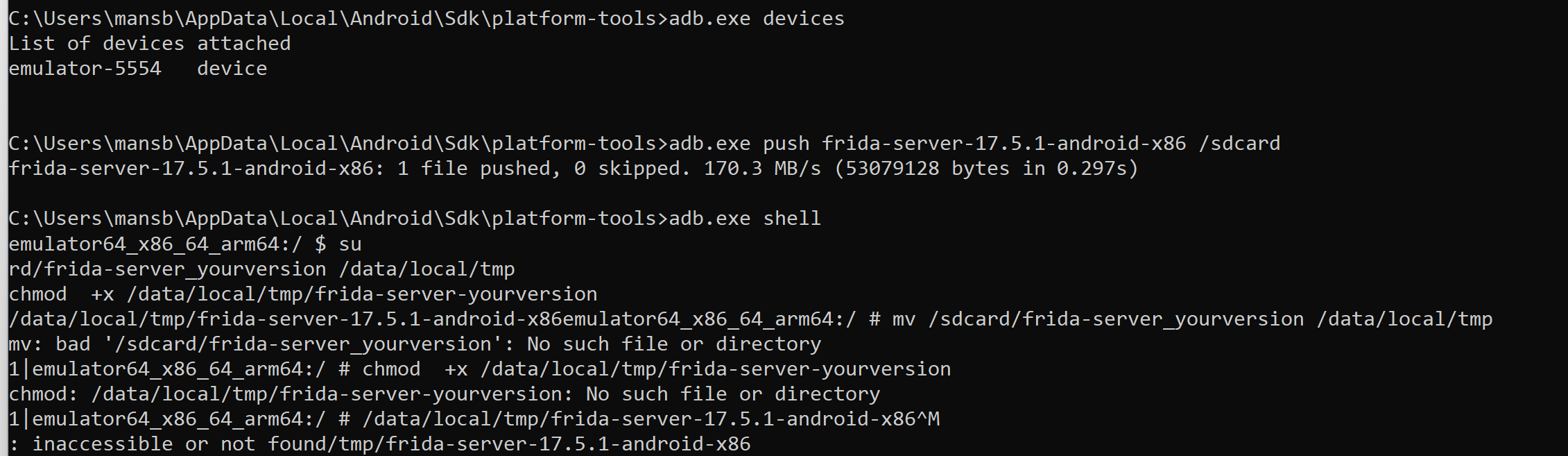1568x456 pixels.
Task: Click the 'mv' command after the # prompt
Action: coord(904,319)
